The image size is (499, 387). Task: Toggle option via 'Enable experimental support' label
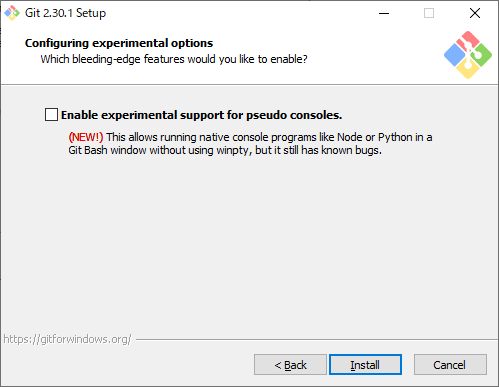[x=201, y=115]
